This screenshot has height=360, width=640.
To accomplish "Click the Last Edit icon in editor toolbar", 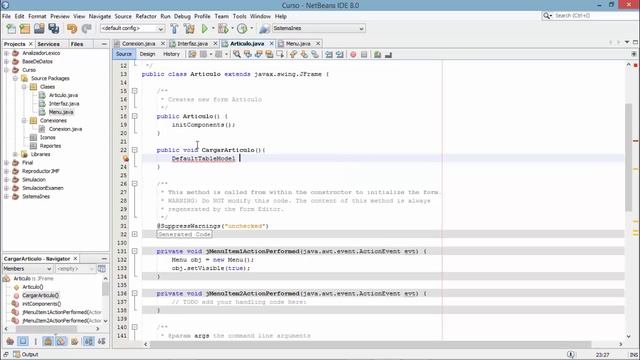I will coord(192,54).
